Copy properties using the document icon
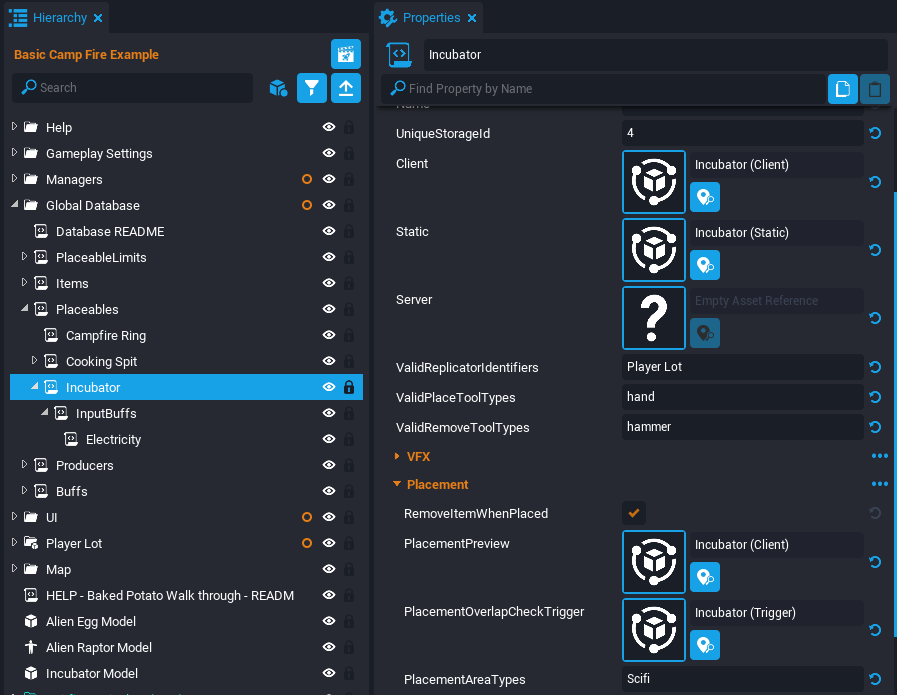This screenshot has height=695, width=897. [842, 89]
